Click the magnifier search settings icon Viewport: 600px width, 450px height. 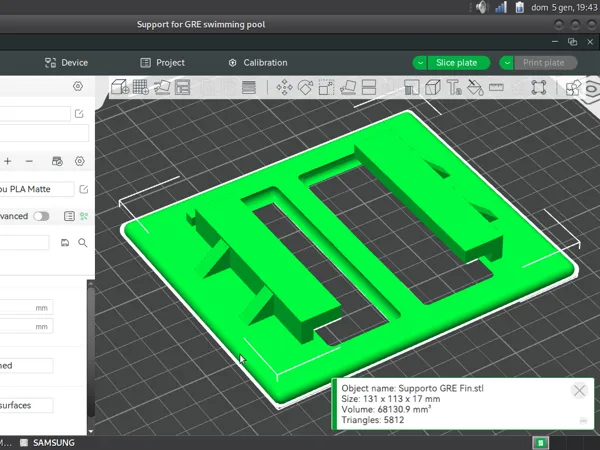coord(83,243)
